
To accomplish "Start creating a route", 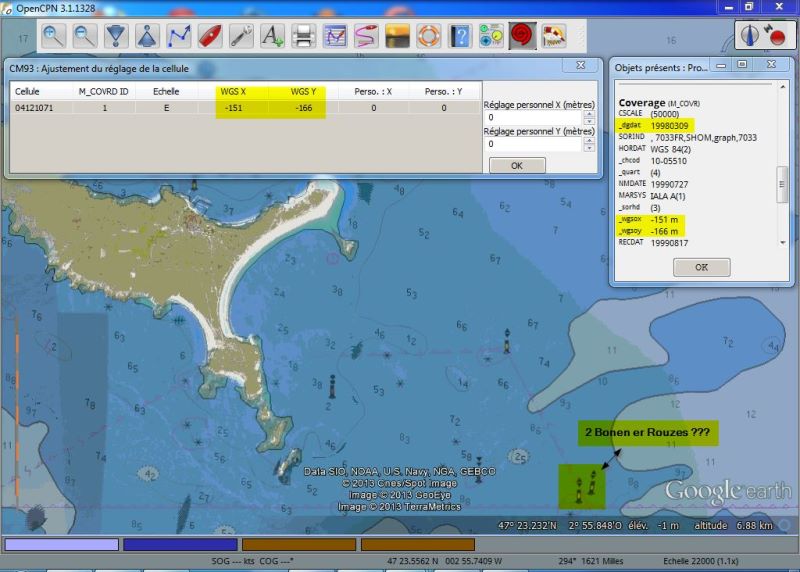I will click(179, 36).
